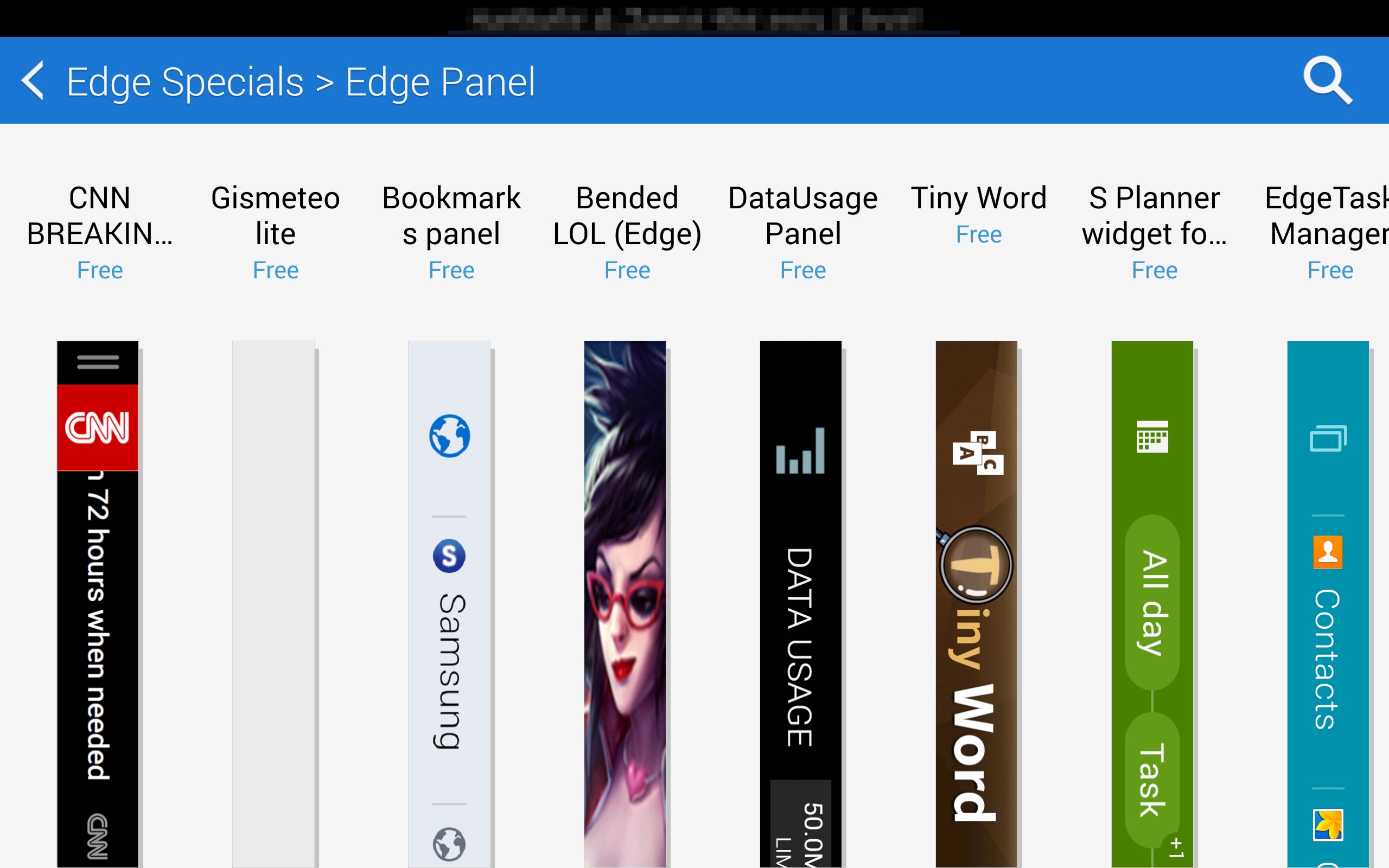Image resolution: width=1389 pixels, height=868 pixels.
Task: Tap the calendar icon in S Planner panel
Action: click(x=1152, y=437)
